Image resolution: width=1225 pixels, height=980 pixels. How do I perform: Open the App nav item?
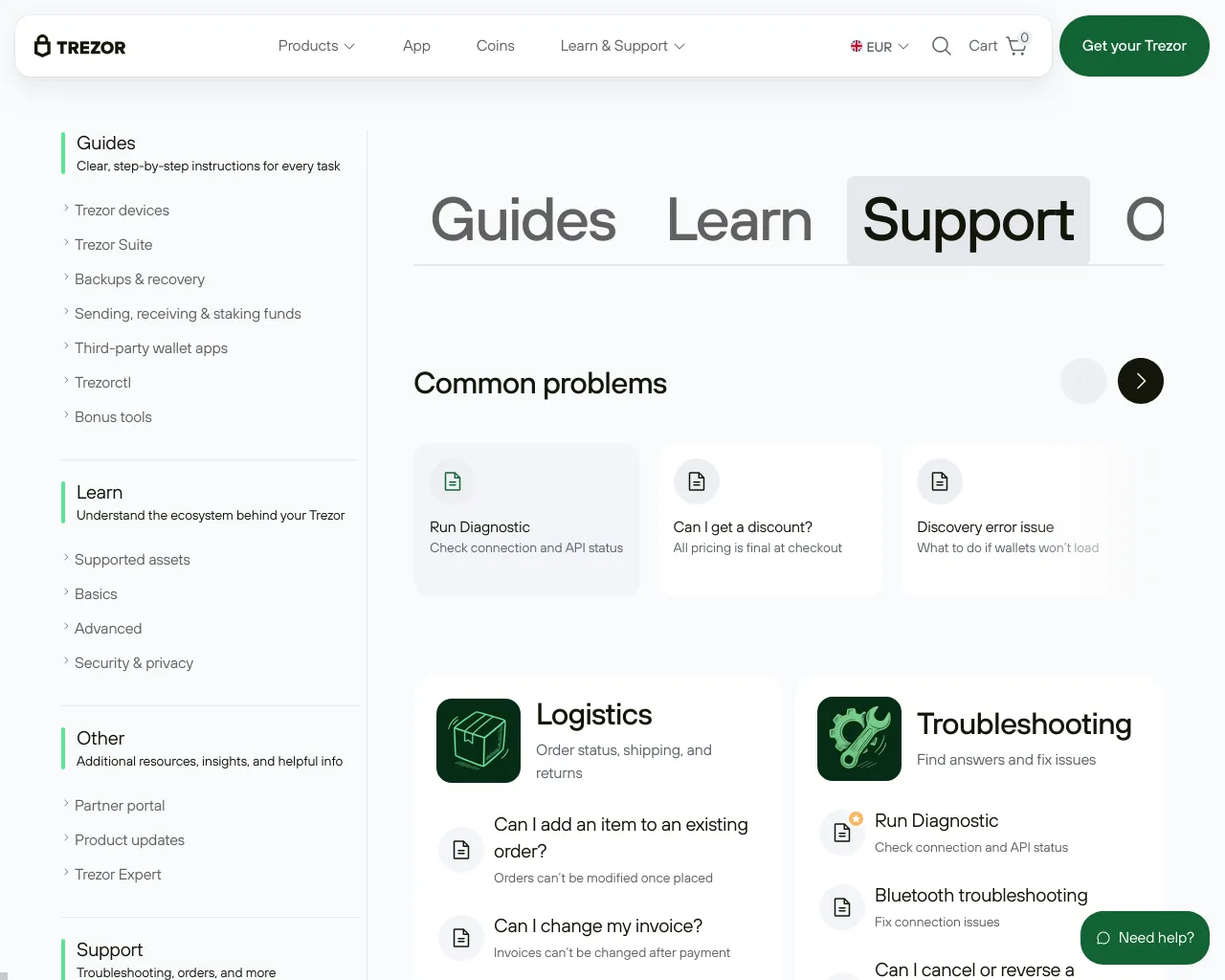[416, 46]
